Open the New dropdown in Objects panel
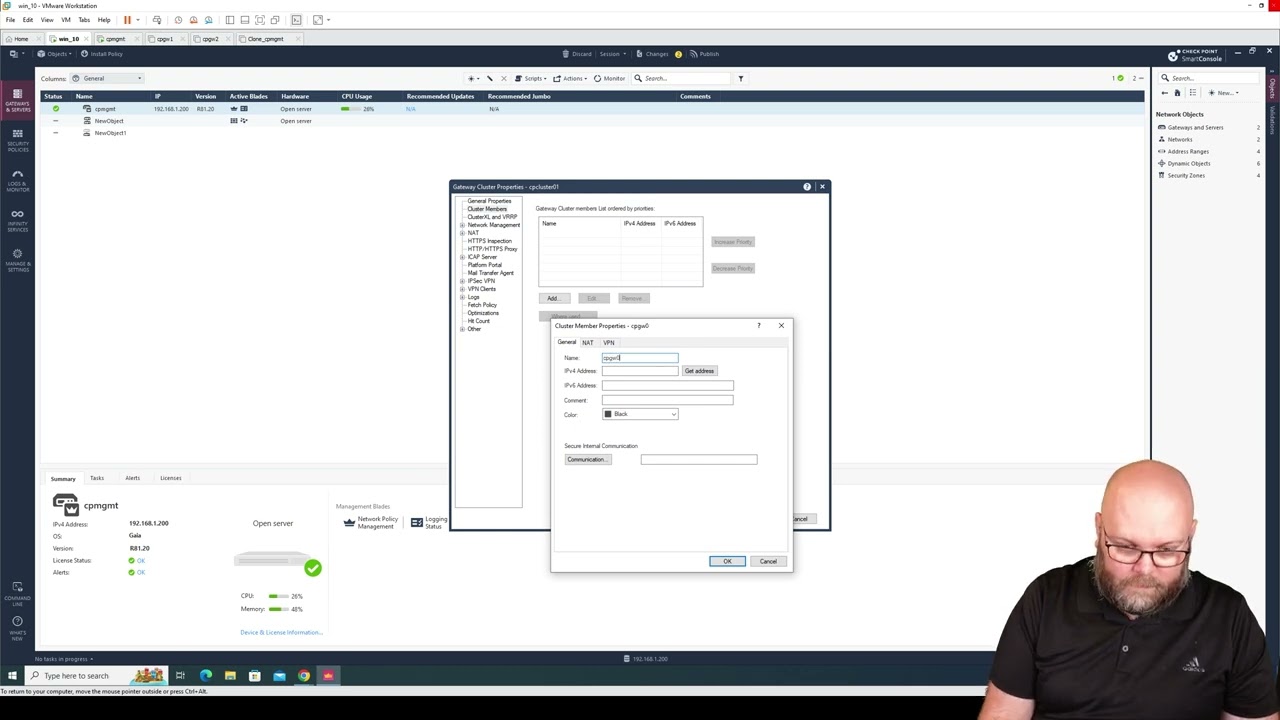 coord(1223,93)
